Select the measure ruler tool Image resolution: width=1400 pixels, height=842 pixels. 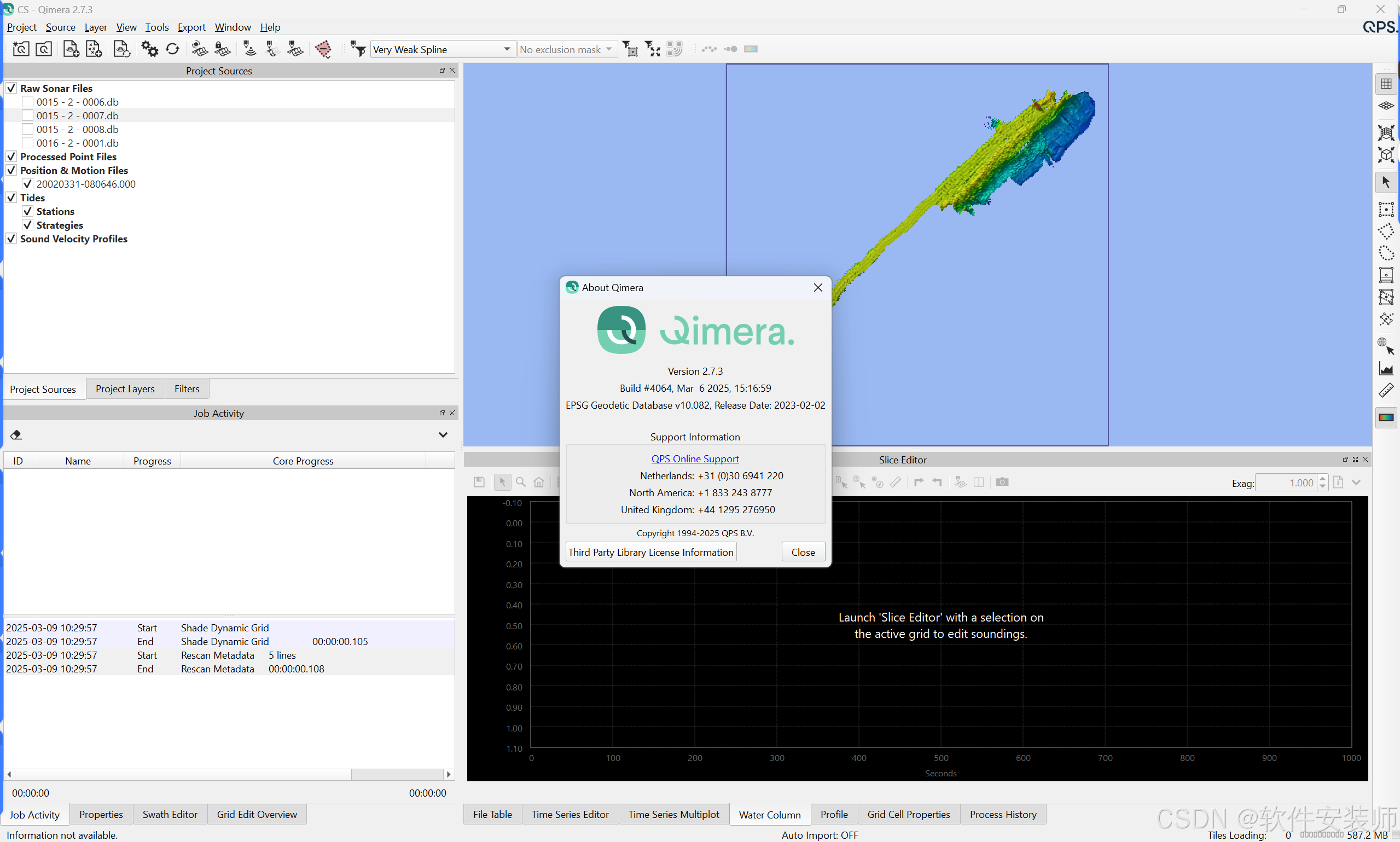[x=1386, y=391]
